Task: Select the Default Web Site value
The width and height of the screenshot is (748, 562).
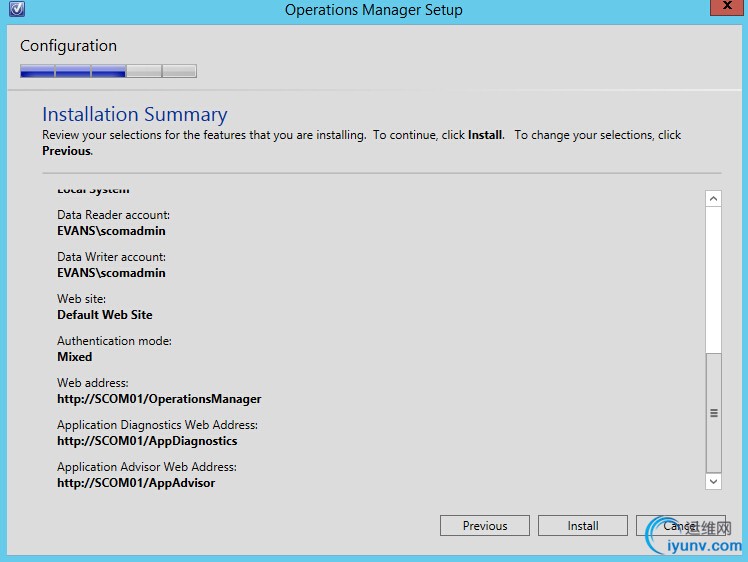Action: 104,315
